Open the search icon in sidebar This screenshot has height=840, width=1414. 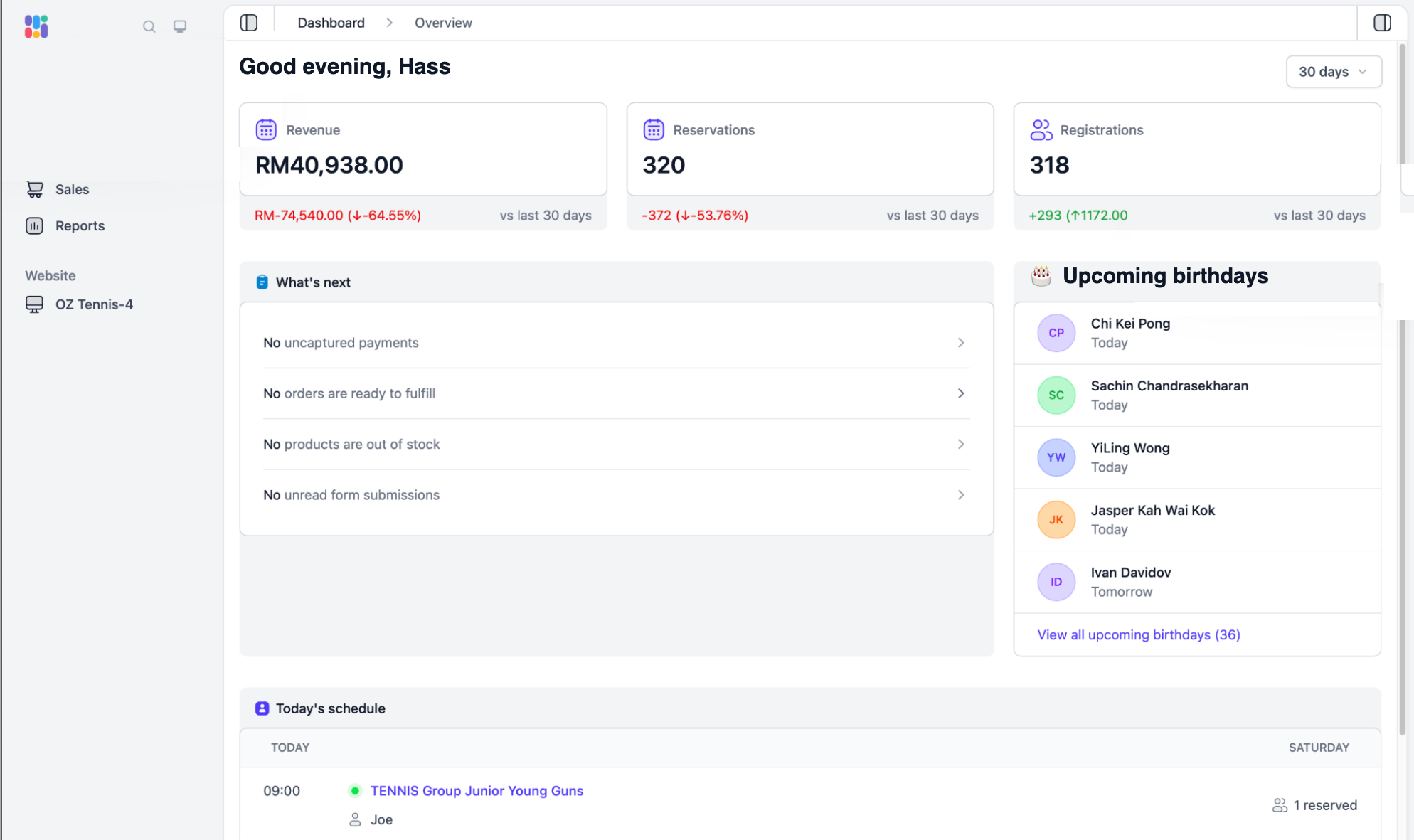click(149, 26)
